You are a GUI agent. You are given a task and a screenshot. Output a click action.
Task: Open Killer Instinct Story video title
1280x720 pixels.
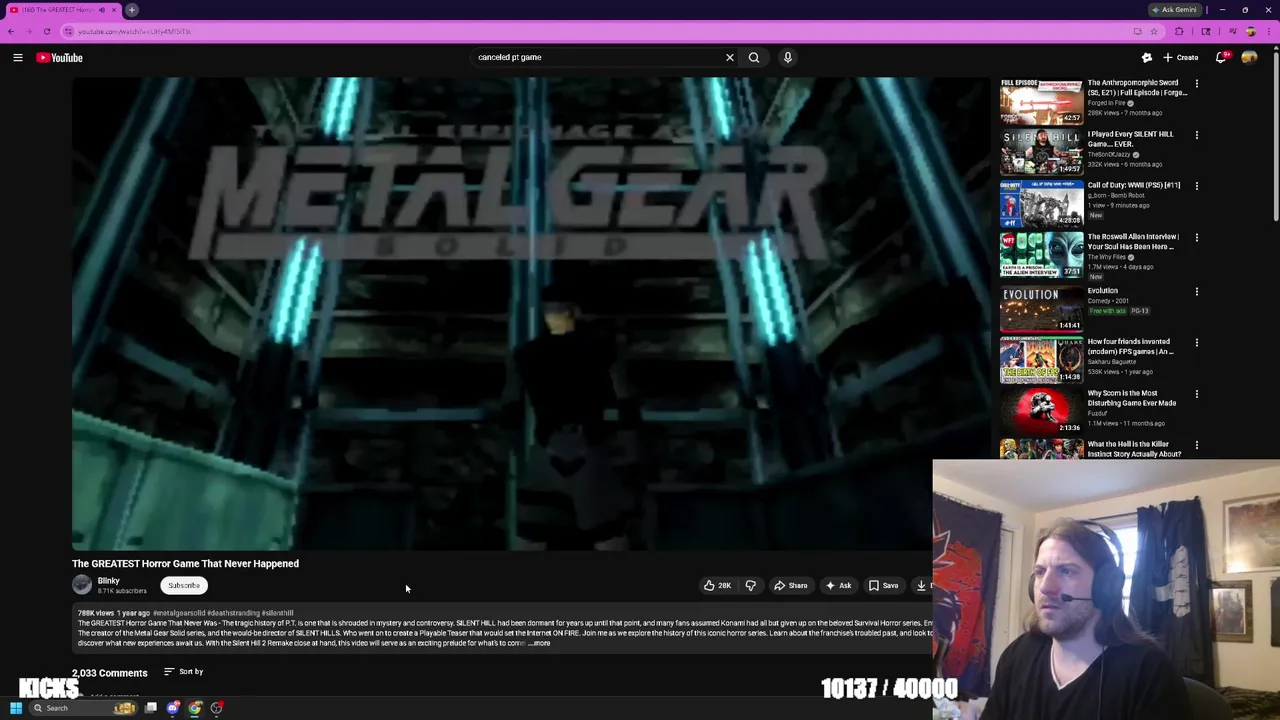tap(1134, 449)
